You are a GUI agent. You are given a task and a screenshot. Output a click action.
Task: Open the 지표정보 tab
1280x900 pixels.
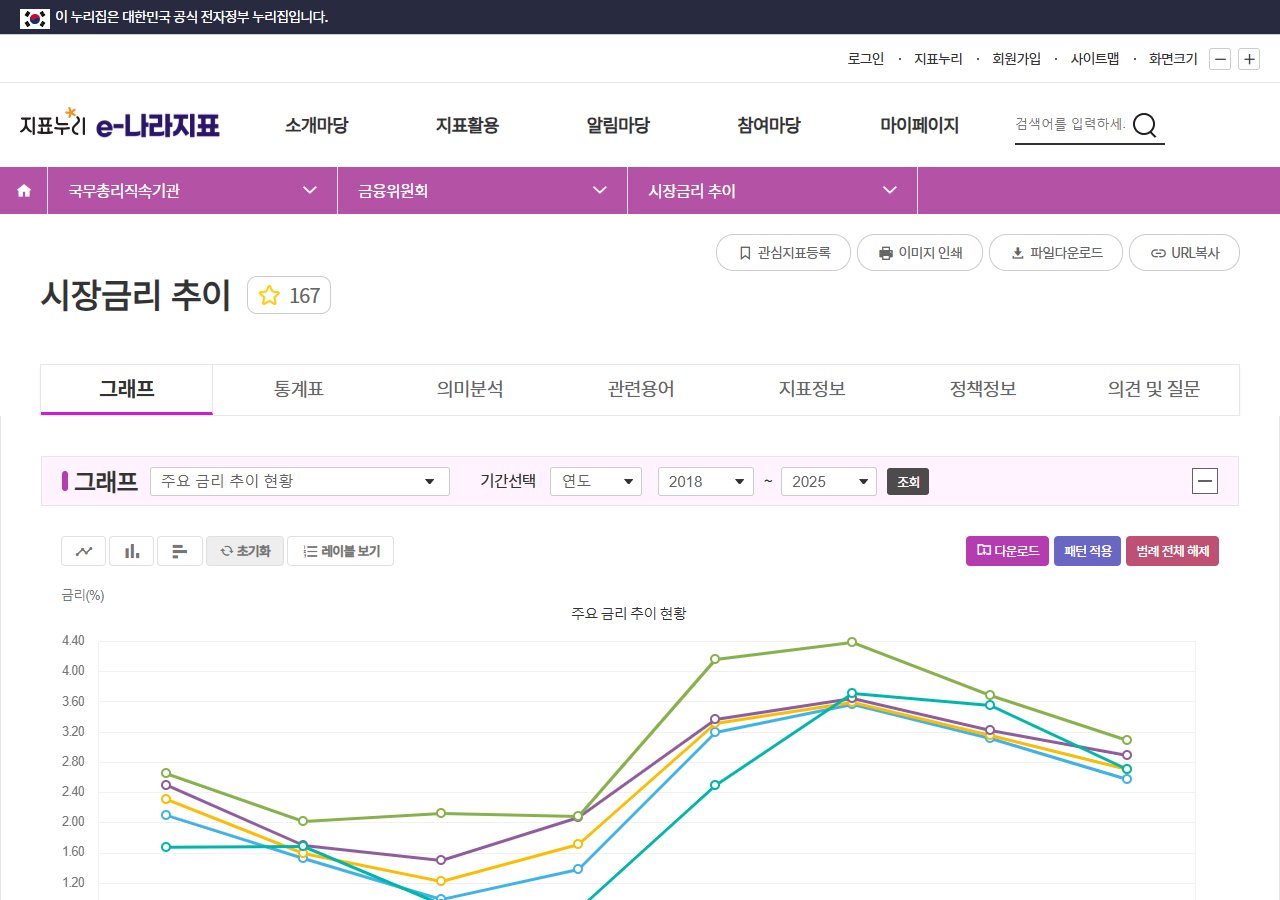[812, 389]
